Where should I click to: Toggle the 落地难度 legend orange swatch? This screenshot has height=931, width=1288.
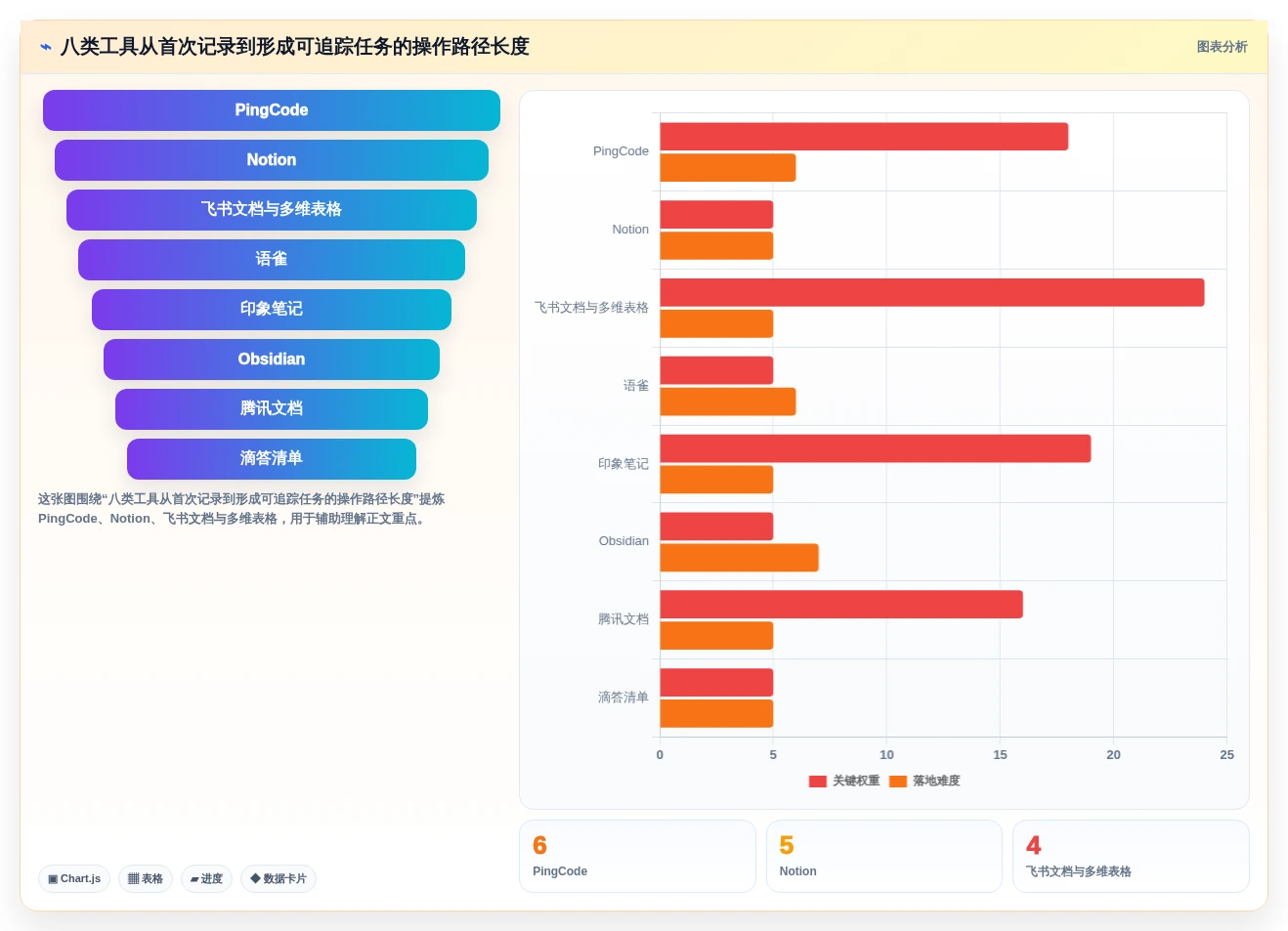898,781
